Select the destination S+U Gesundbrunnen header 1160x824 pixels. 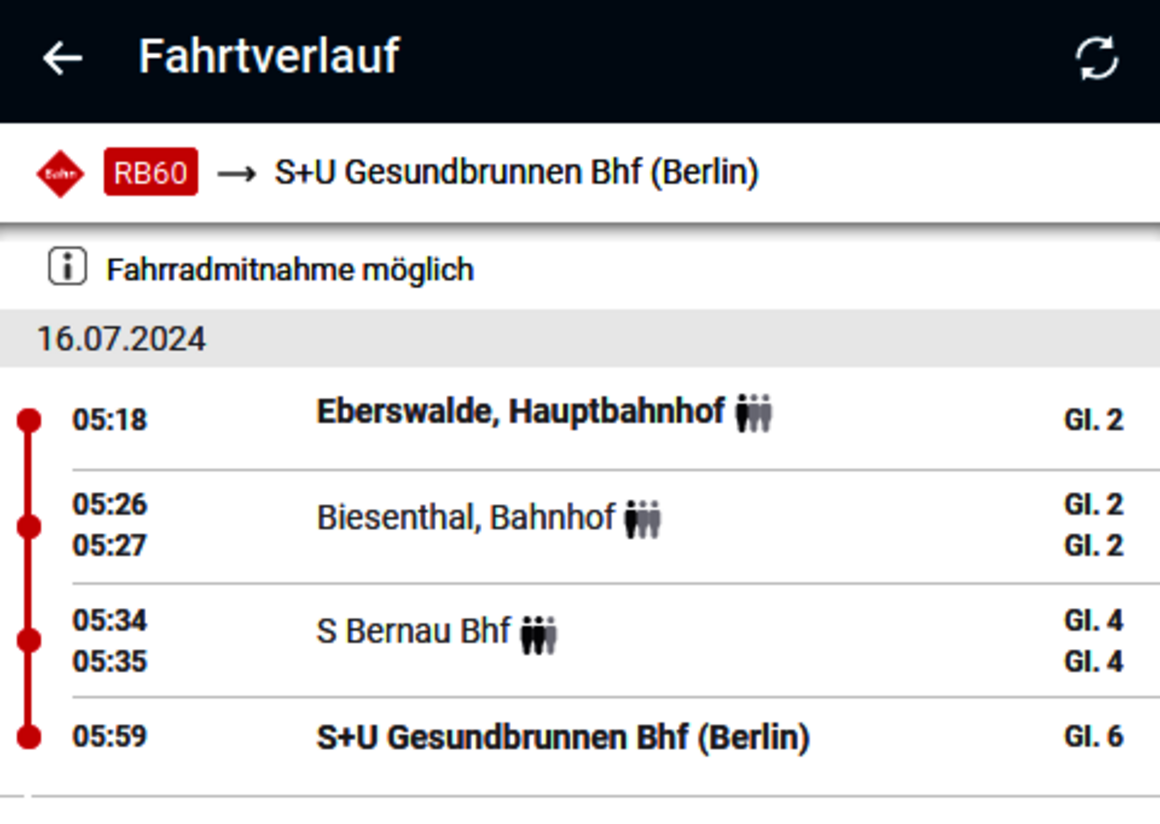pos(516,172)
